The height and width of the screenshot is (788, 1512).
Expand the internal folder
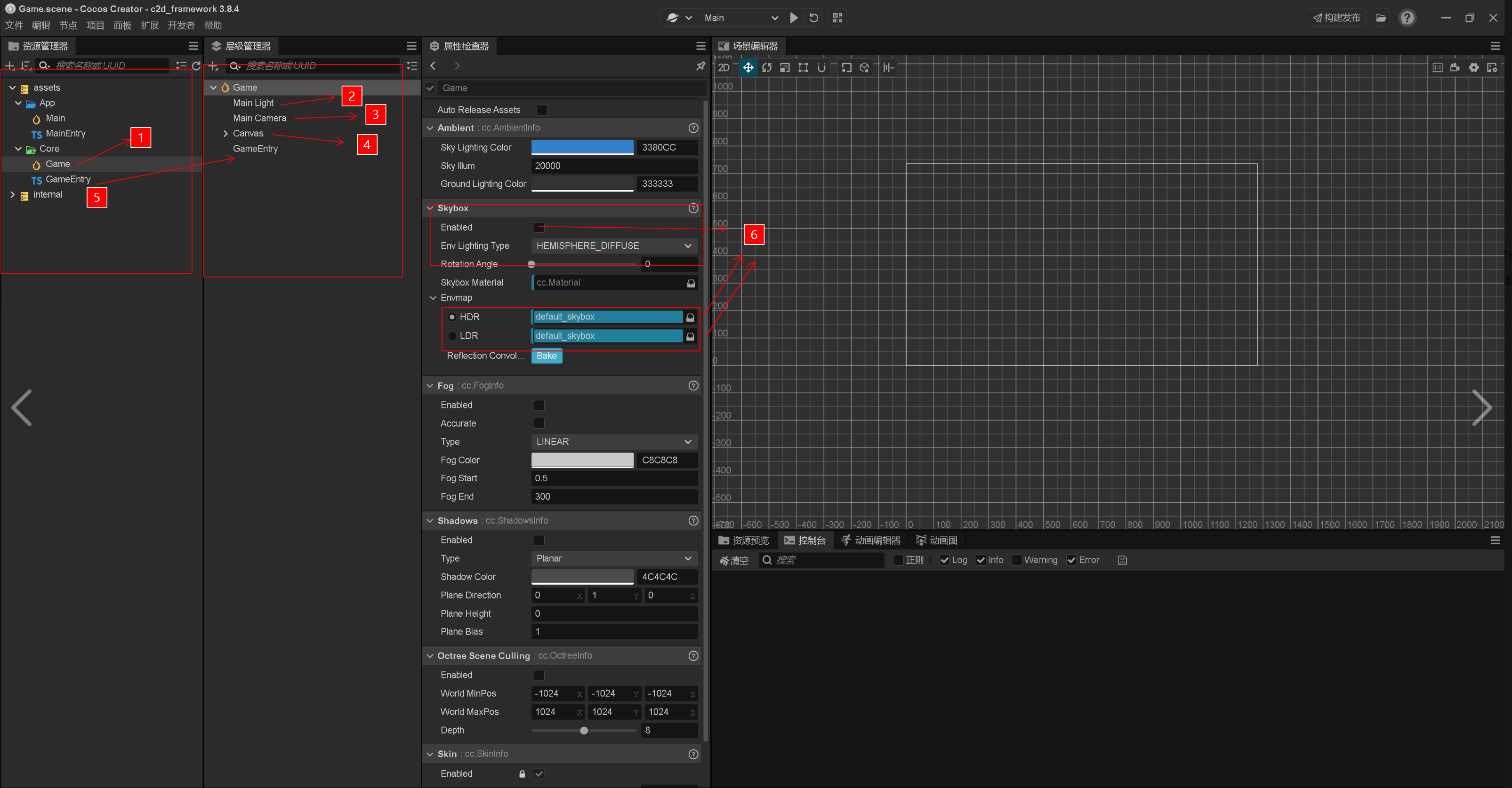coord(12,194)
